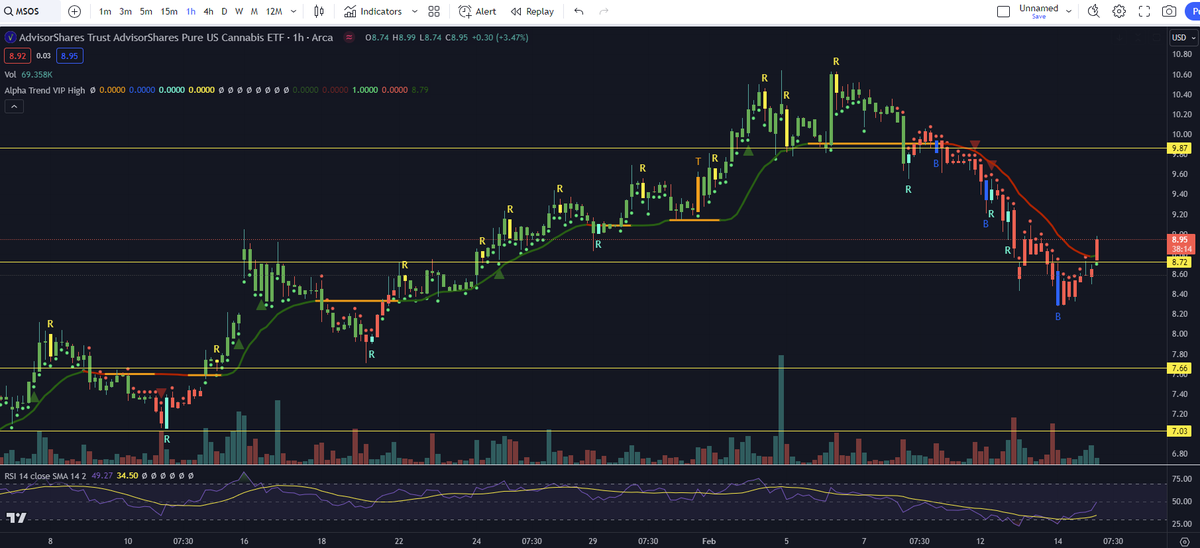This screenshot has width=1200, height=548.
Task: Switch to the weekly W timeframe
Action: click(x=238, y=11)
